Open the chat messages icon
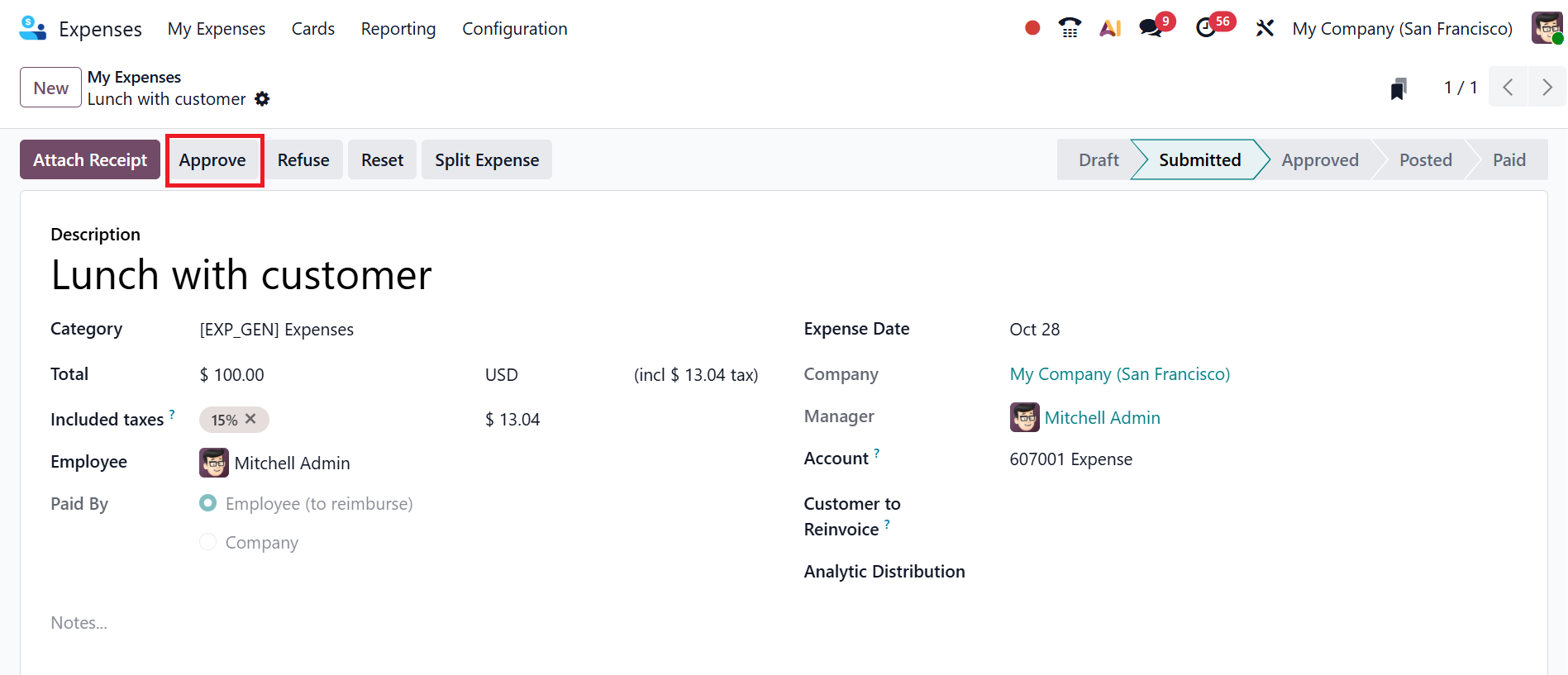The width and height of the screenshot is (1568, 675). pyautogui.click(x=1150, y=28)
